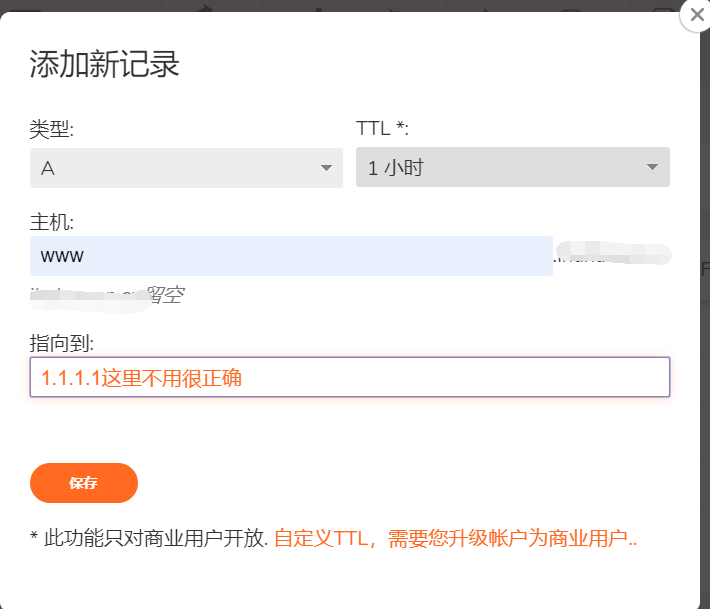
Task: Click the 主机 field containing www
Action: 291,256
